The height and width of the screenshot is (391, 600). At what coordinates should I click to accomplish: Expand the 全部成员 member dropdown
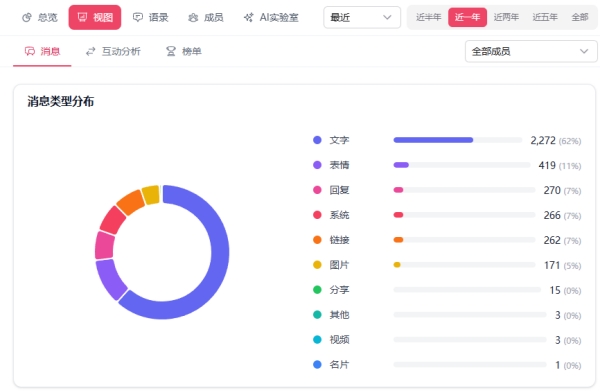[x=531, y=51]
